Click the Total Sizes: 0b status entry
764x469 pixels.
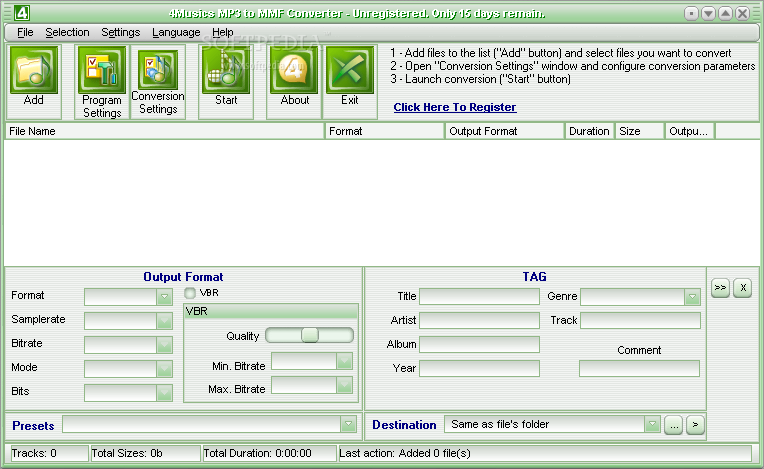(x=145, y=453)
